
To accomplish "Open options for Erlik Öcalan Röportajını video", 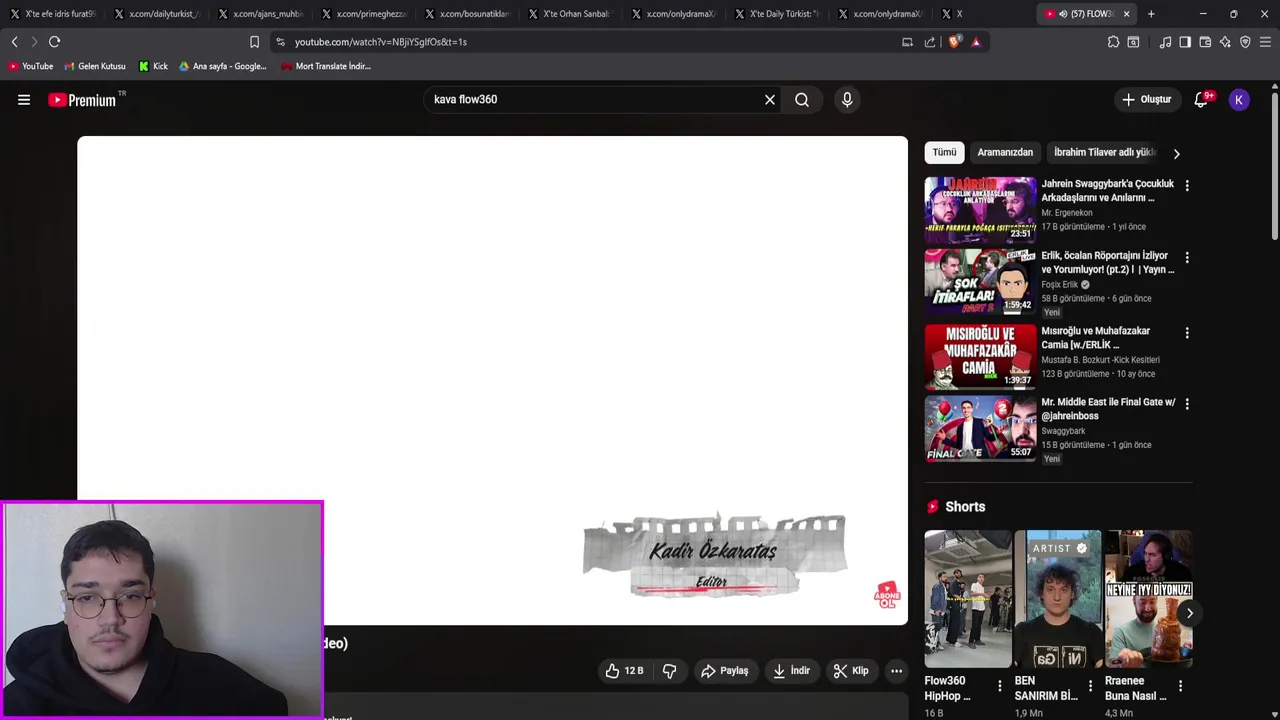I will coord(1187,258).
